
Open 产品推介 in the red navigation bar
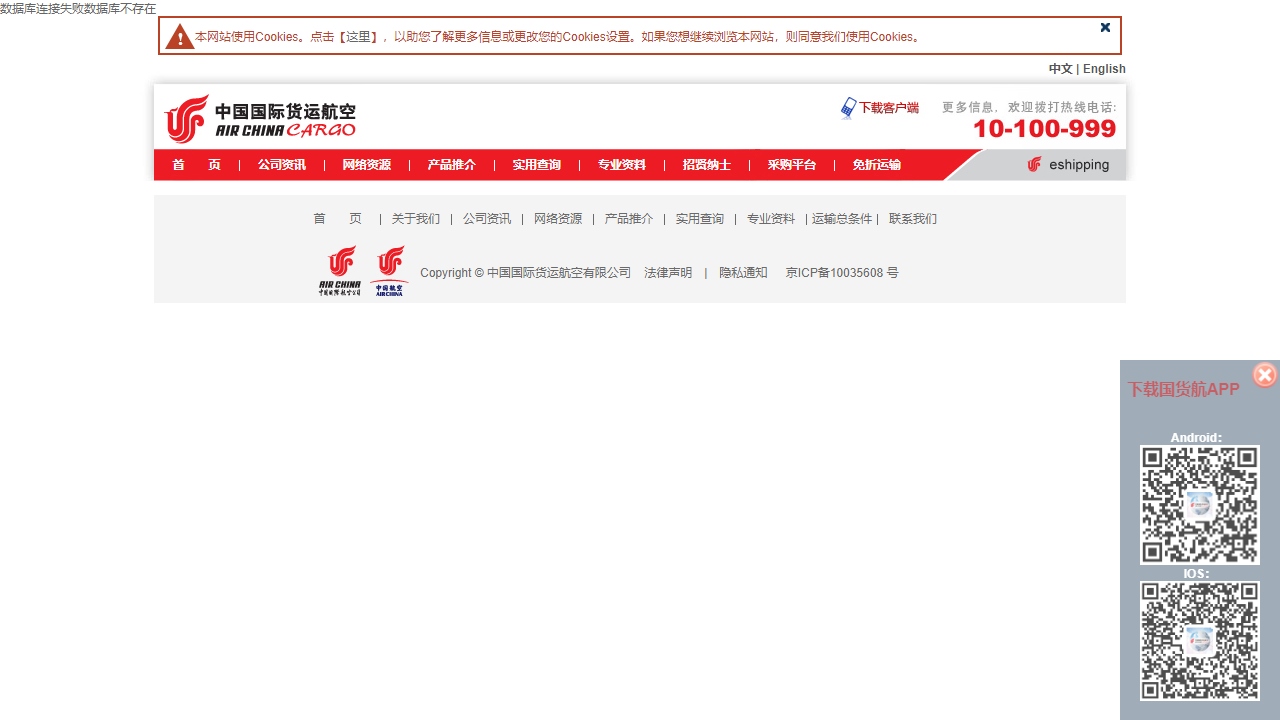click(452, 165)
